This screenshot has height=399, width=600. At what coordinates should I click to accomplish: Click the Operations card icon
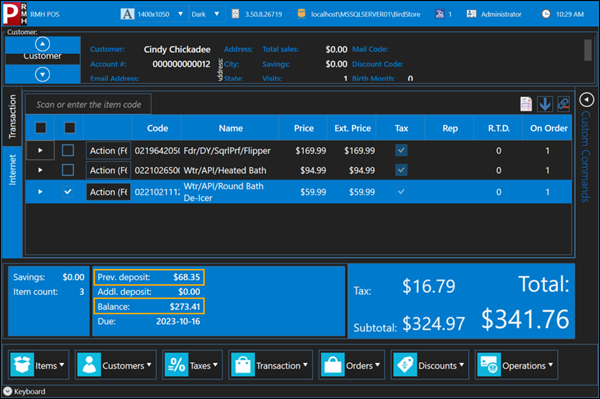point(489,365)
